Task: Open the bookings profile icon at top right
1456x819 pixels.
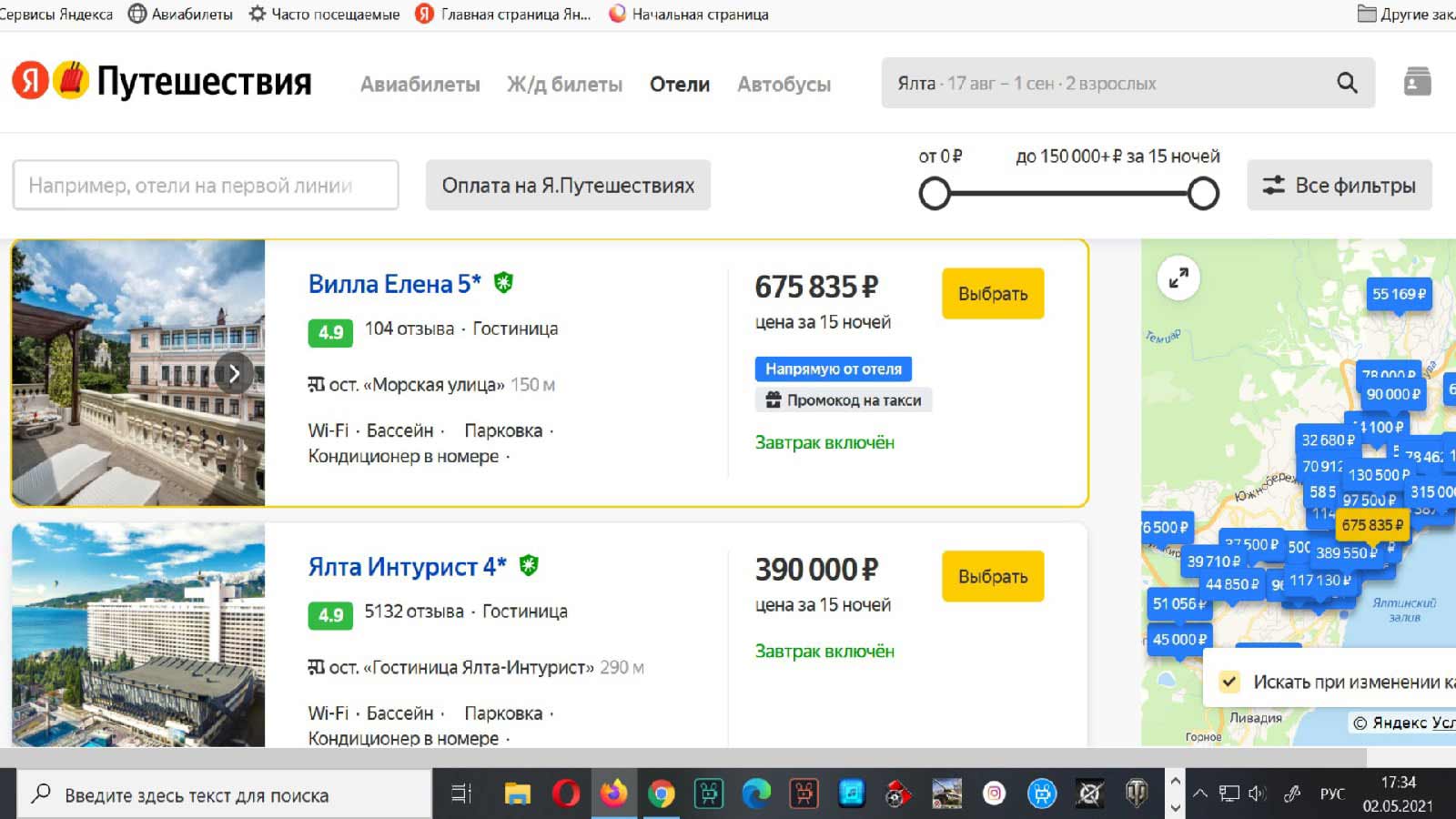Action: (x=1417, y=82)
